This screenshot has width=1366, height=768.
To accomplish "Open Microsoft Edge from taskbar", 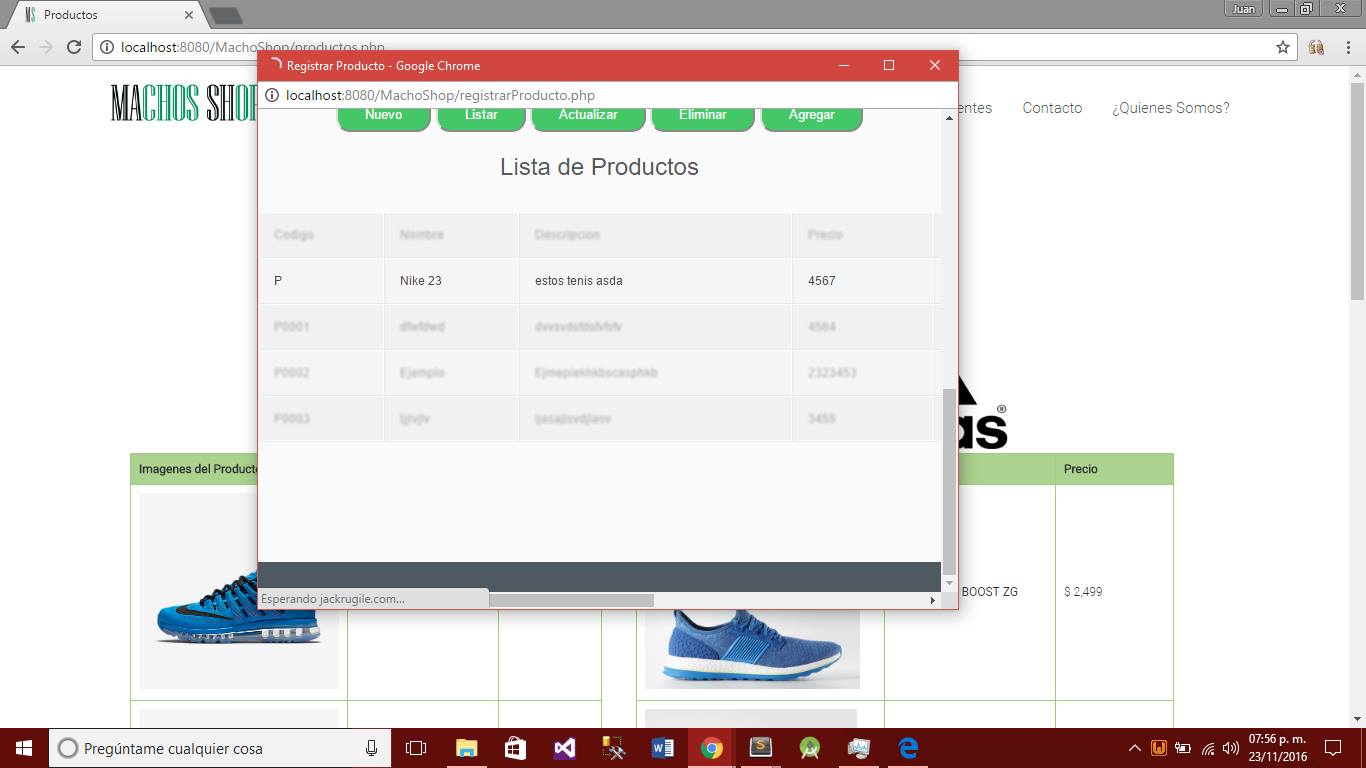I will coord(908,748).
